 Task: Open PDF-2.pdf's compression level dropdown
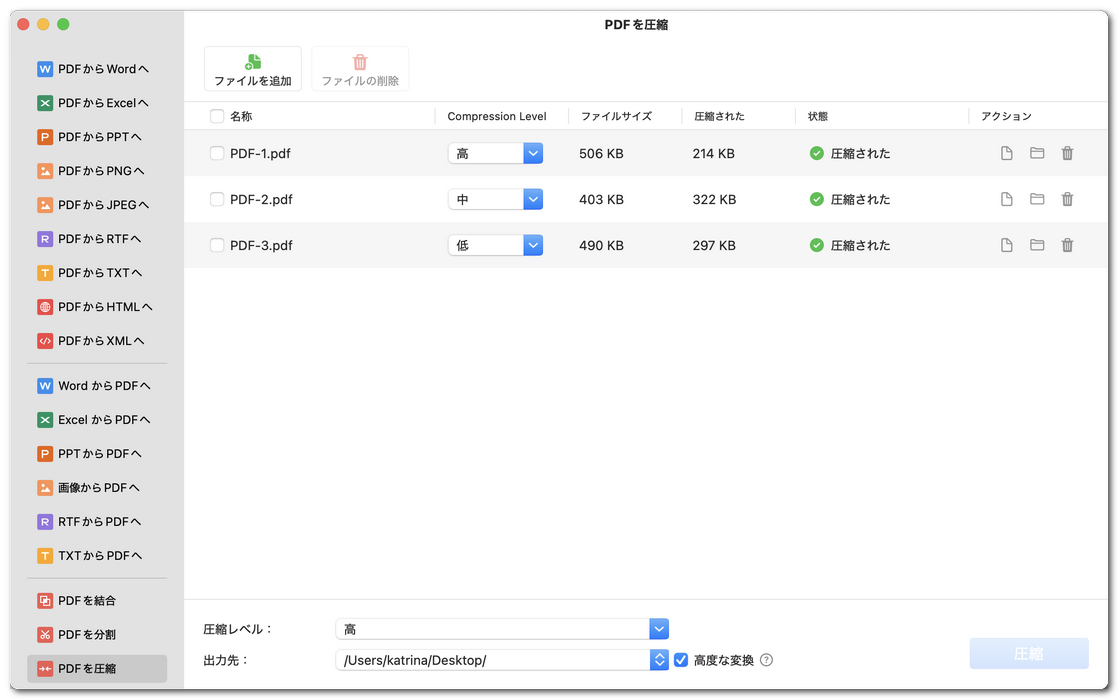pos(533,199)
